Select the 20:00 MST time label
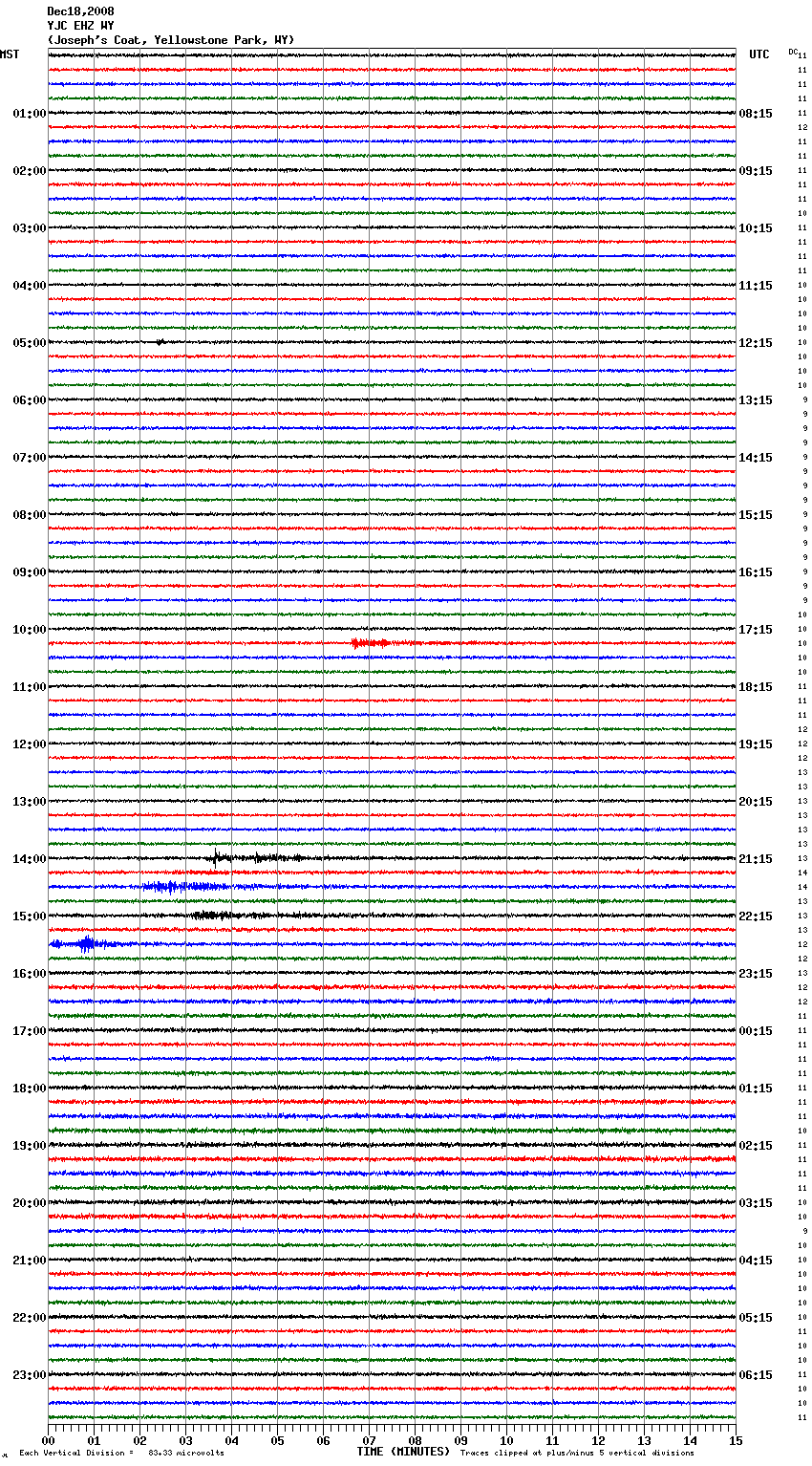Viewport: 812px width, 1466px height. (x=30, y=1203)
